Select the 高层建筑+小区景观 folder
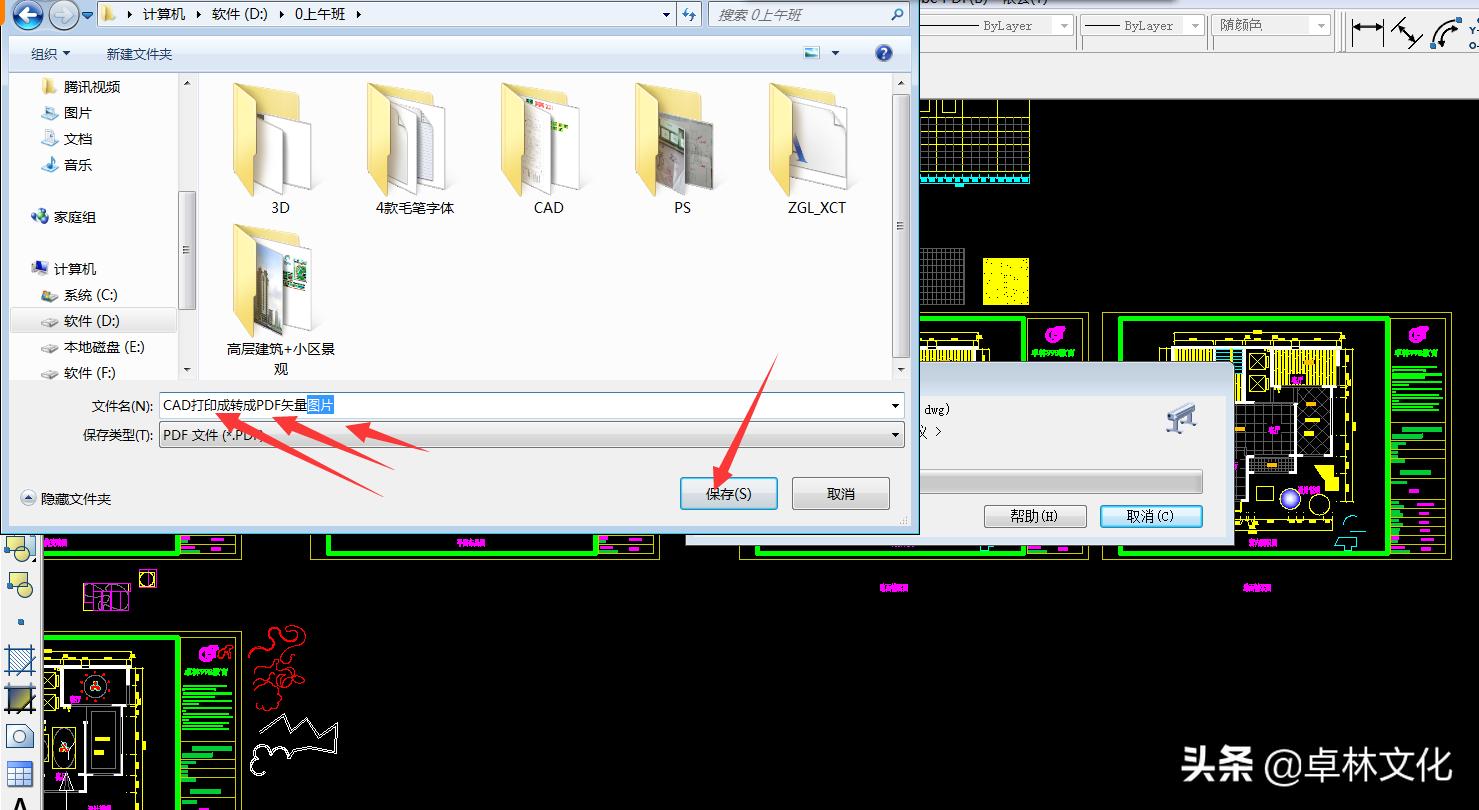The width and height of the screenshot is (1479, 810). point(280,300)
